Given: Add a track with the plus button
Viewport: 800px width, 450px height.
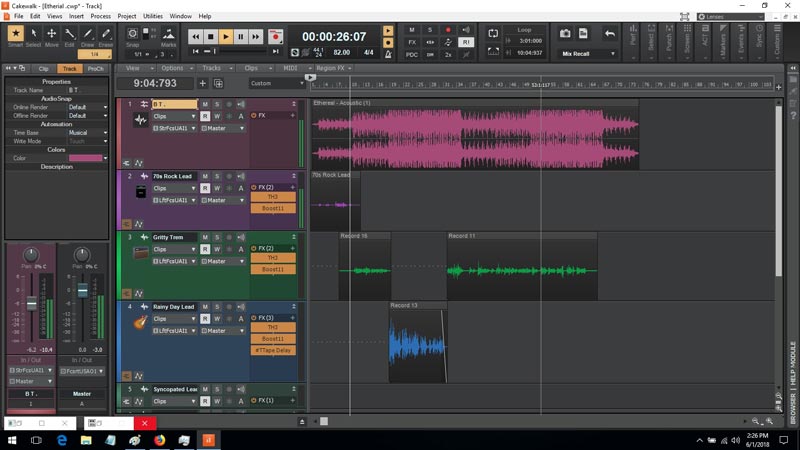Looking at the screenshot, I should coord(203,83).
